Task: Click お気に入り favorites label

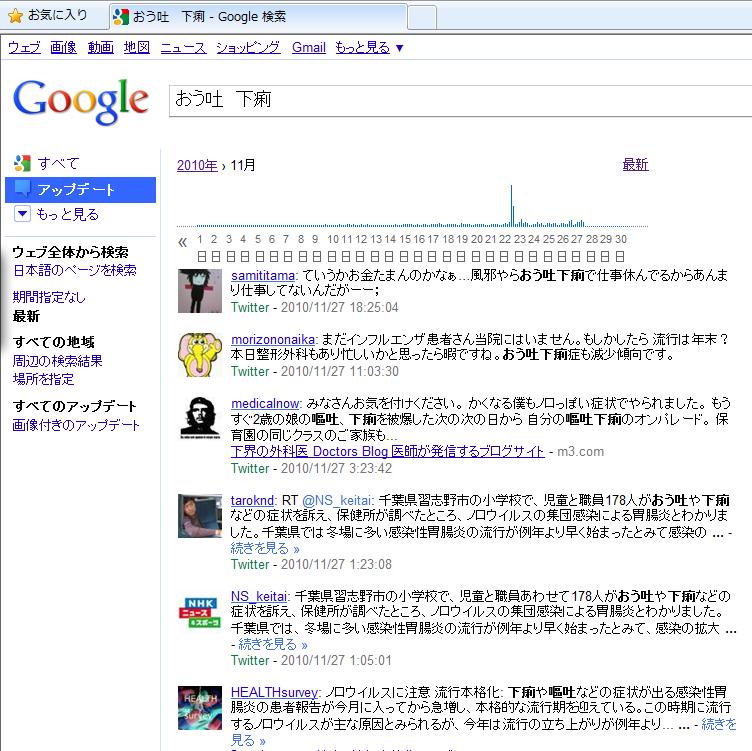Action: pyautogui.click(x=58, y=15)
